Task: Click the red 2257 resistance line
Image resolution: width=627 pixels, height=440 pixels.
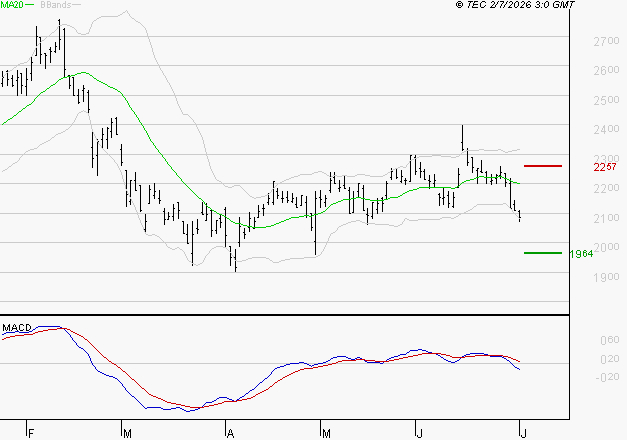Action: (x=543, y=166)
